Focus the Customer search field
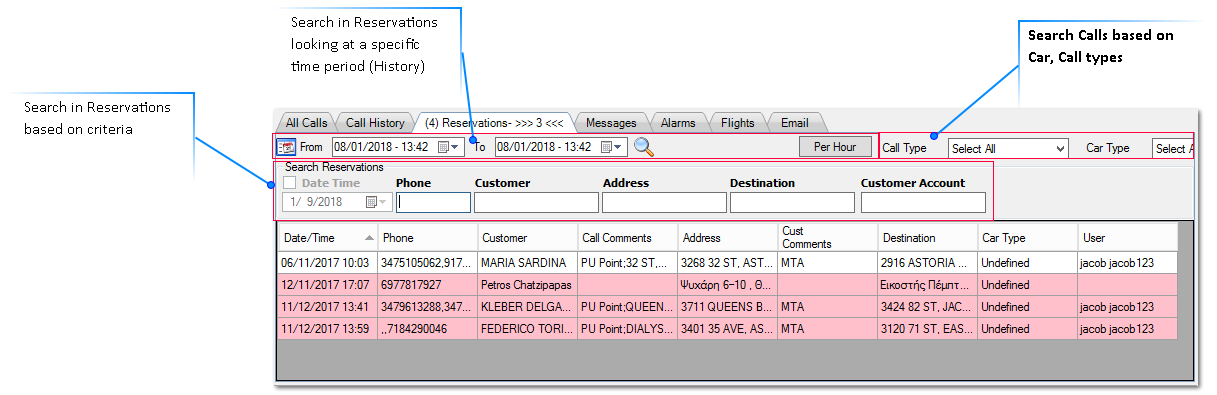1217x395 pixels. coord(536,202)
